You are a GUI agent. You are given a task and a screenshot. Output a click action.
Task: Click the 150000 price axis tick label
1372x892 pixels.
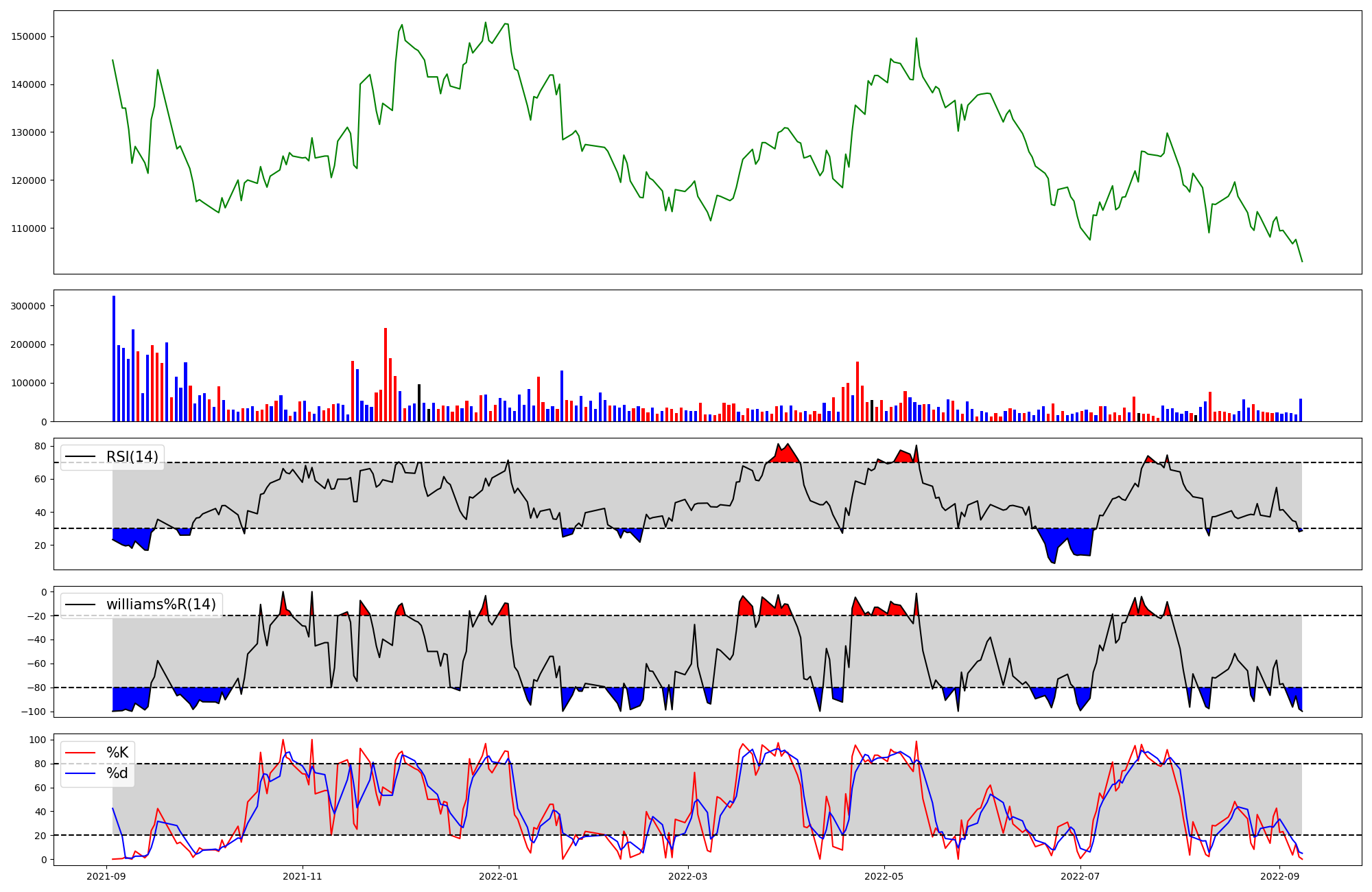tap(28, 36)
